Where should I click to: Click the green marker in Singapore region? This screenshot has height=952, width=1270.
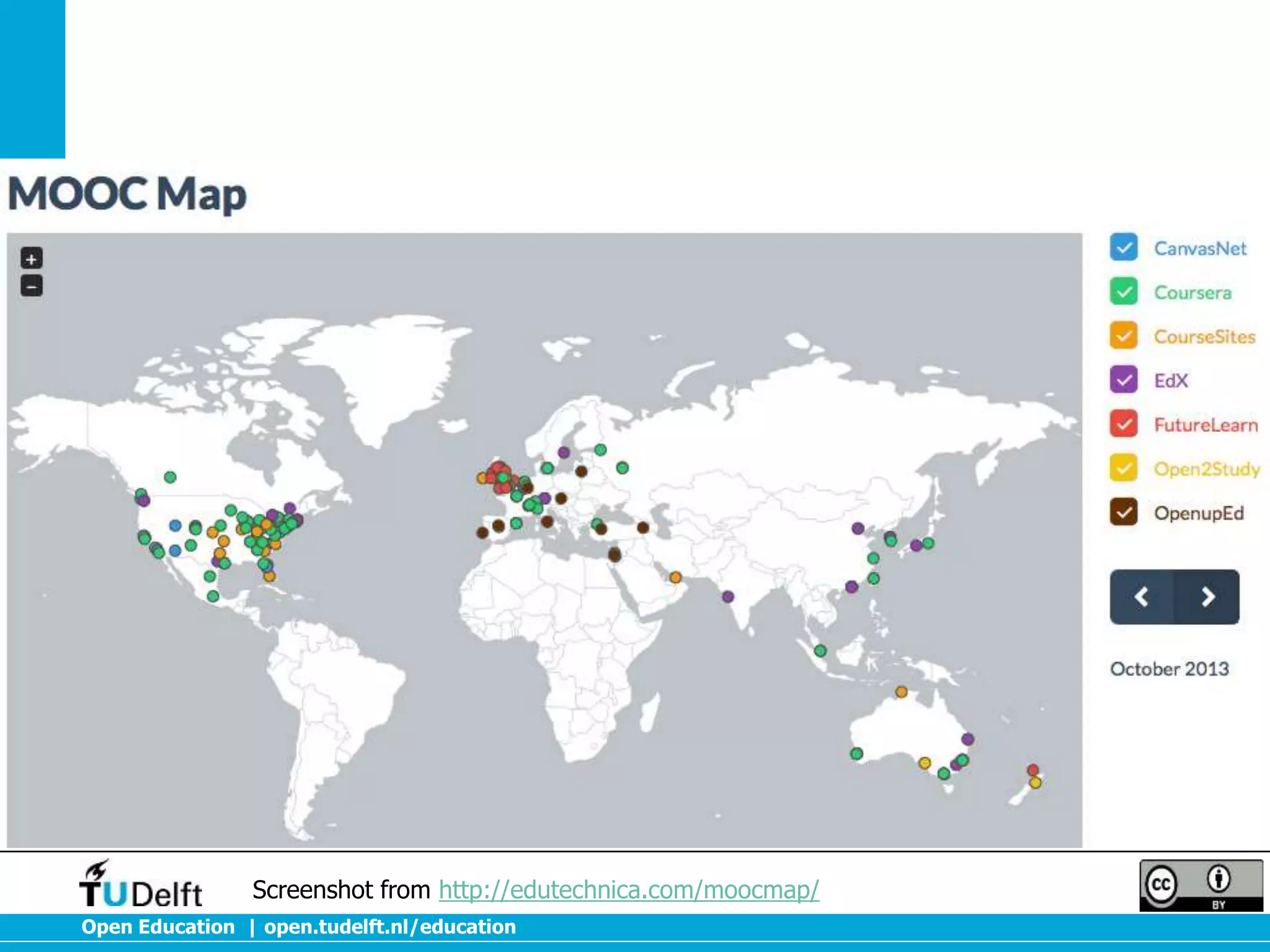(x=820, y=651)
